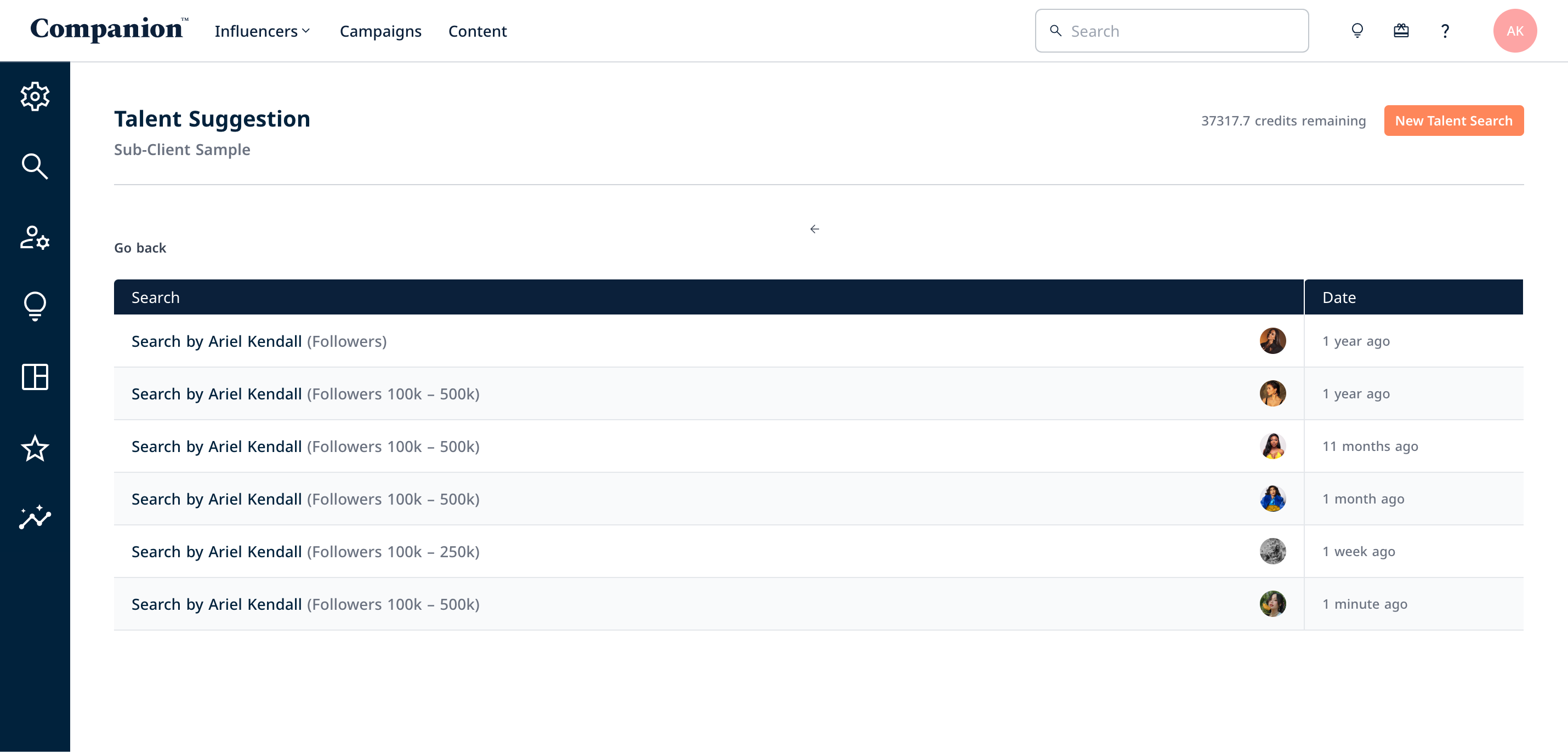Open the settings gear in sidebar
The image size is (1568, 755).
[35, 96]
